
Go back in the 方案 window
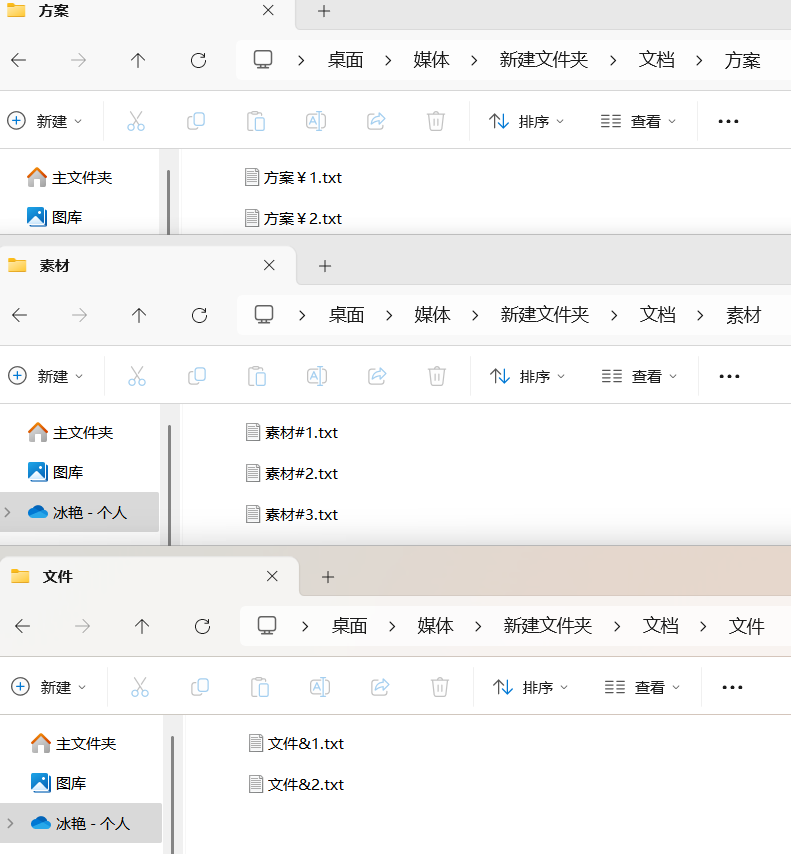[x=19, y=60]
